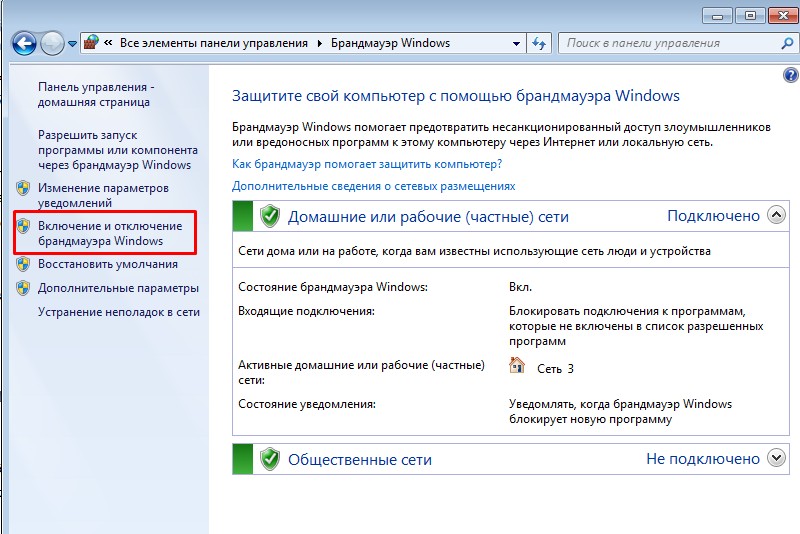800x534 pixels.
Task: Click the Back navigation arrow button
Action: tap(24, 43)
